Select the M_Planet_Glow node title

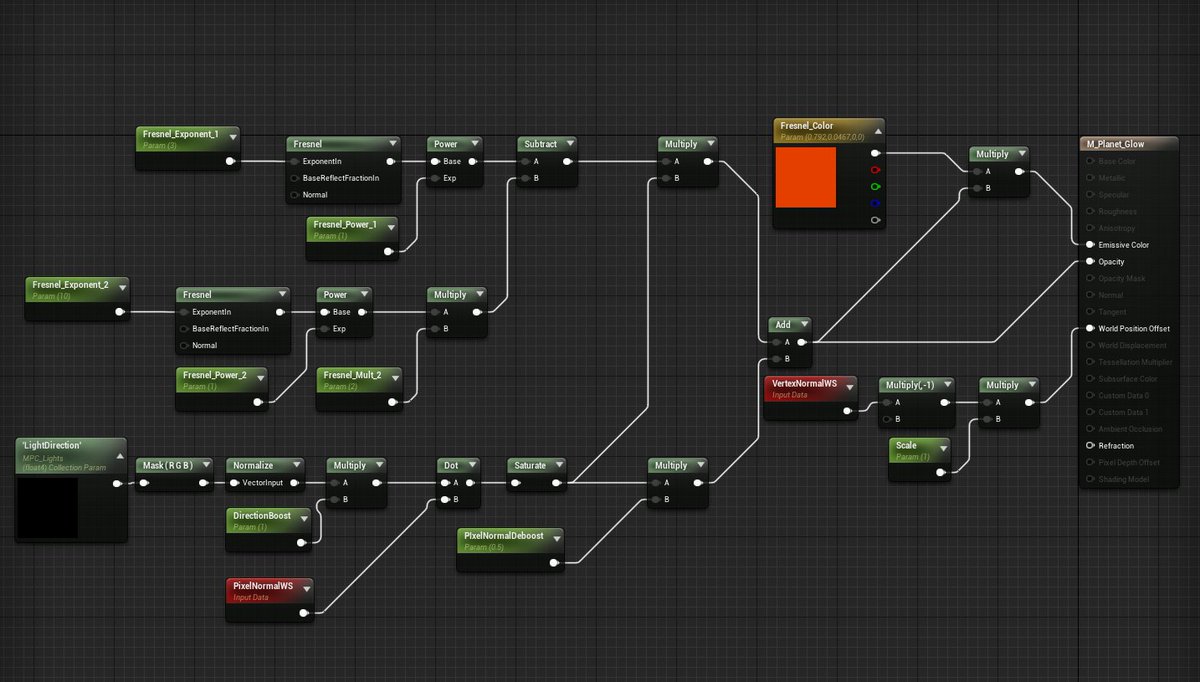coord(1115,144)
